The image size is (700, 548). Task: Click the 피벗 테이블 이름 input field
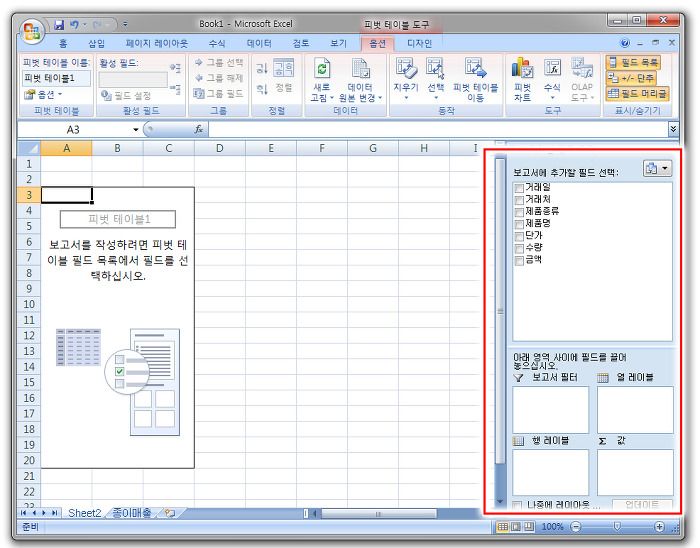point(57,79)
